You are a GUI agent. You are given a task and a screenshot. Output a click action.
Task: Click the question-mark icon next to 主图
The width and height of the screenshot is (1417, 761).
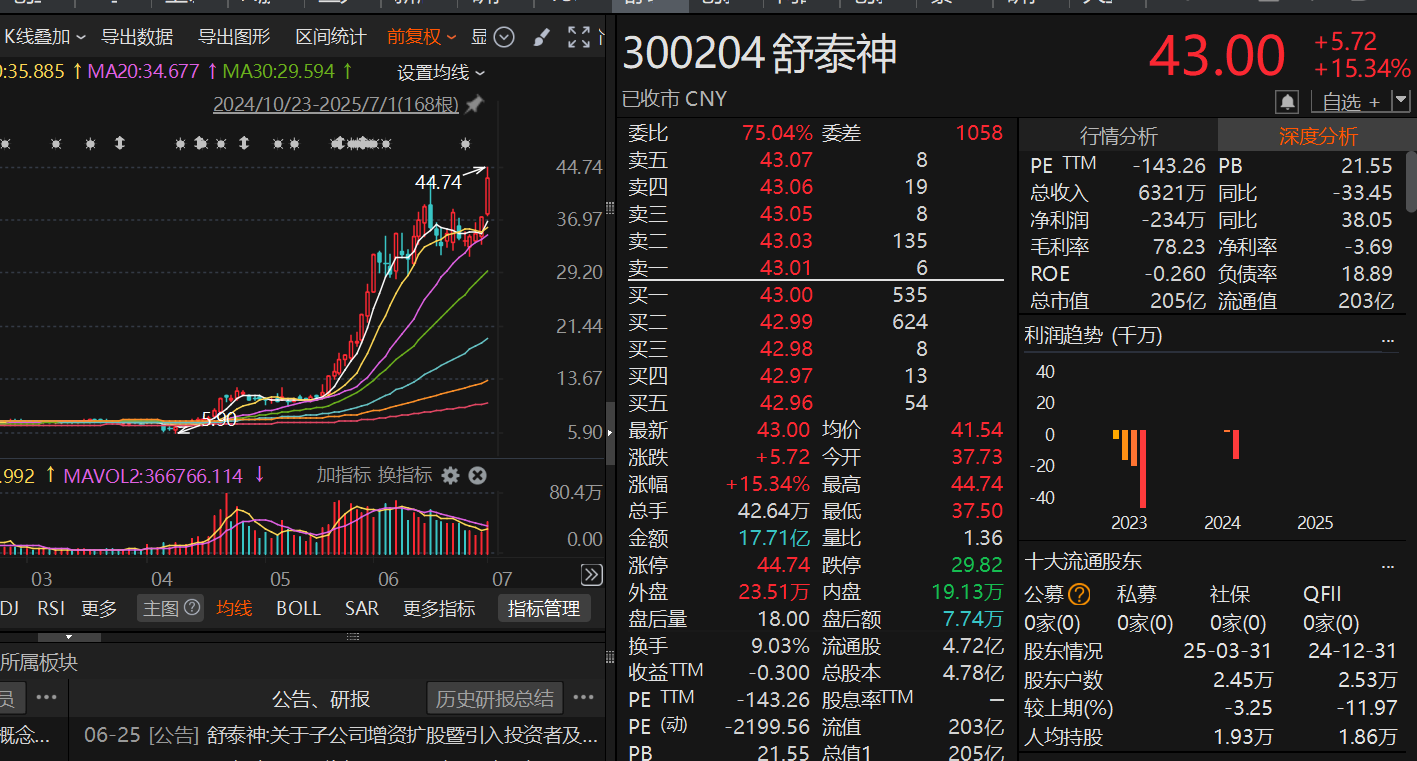[x=191, y=607]
